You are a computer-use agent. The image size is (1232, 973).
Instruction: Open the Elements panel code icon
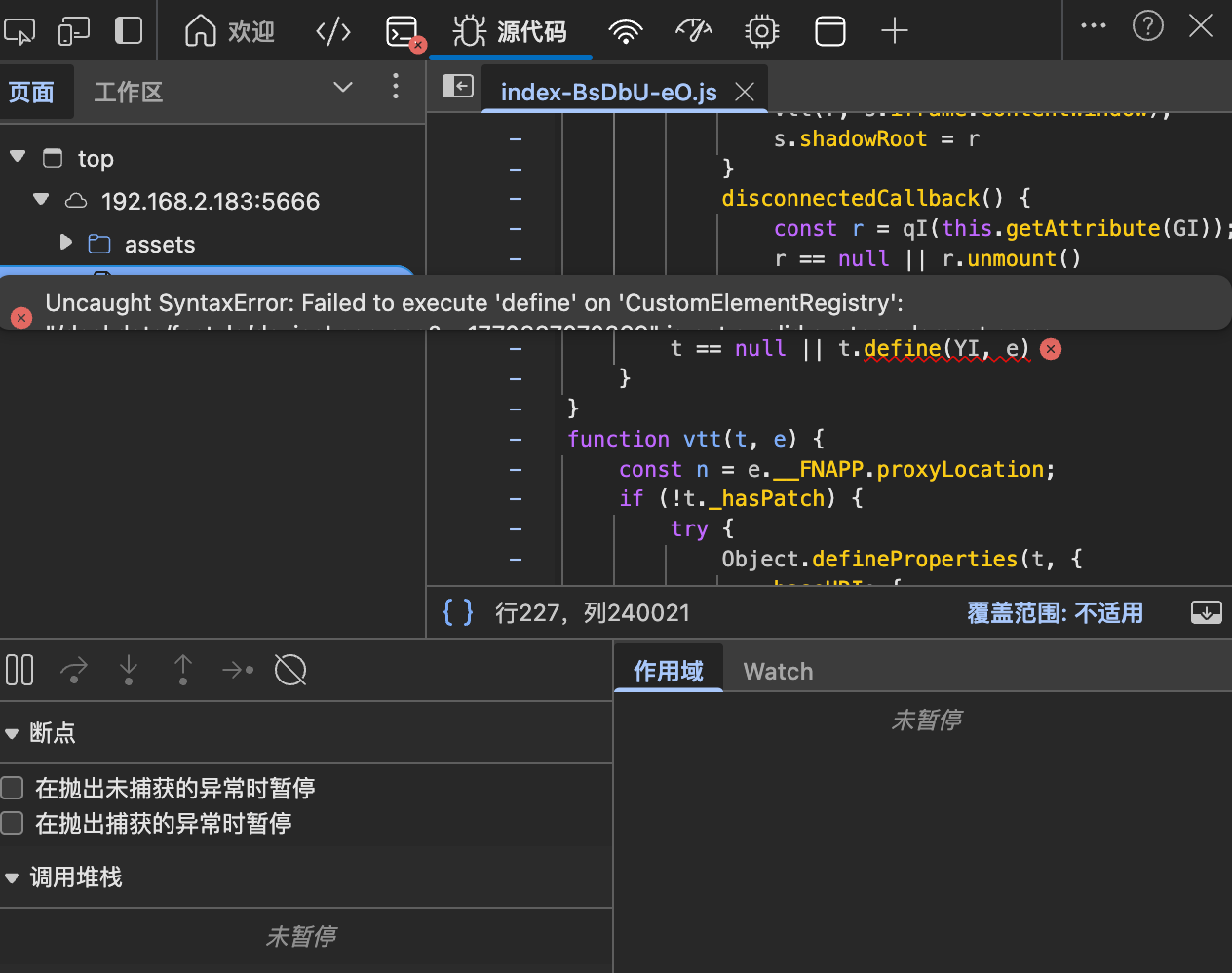pyautogui.click(x=333, y=31)
